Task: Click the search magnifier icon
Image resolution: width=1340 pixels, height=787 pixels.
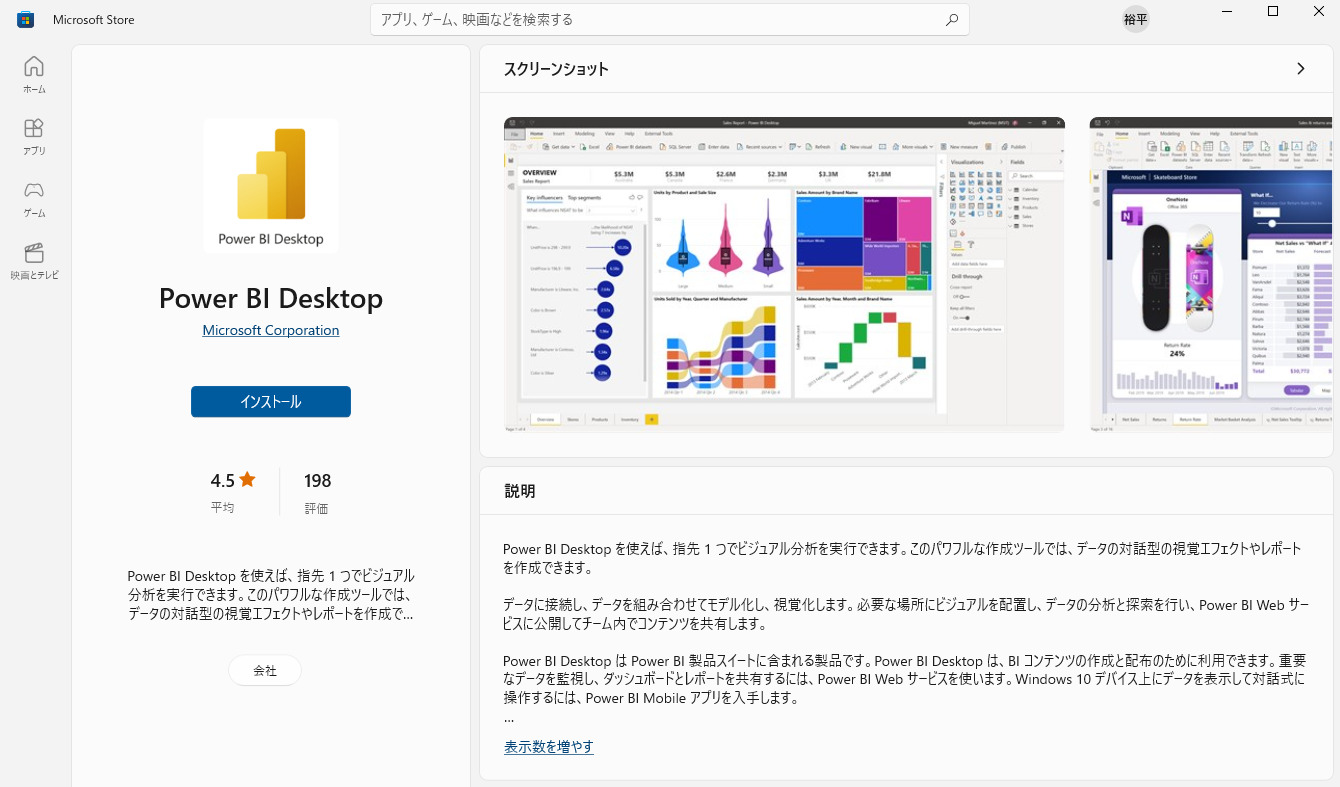Action: tap(951, 19)
